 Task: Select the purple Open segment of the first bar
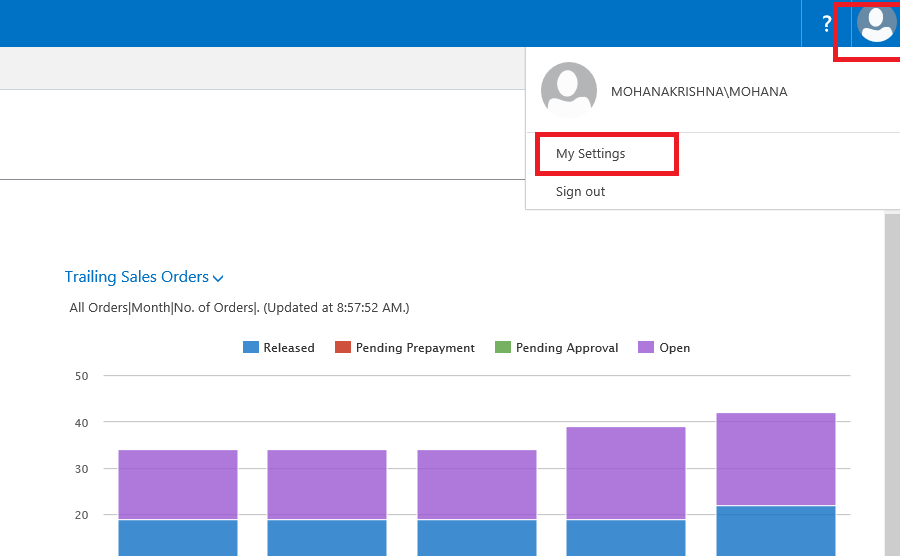tap(178, 484)
